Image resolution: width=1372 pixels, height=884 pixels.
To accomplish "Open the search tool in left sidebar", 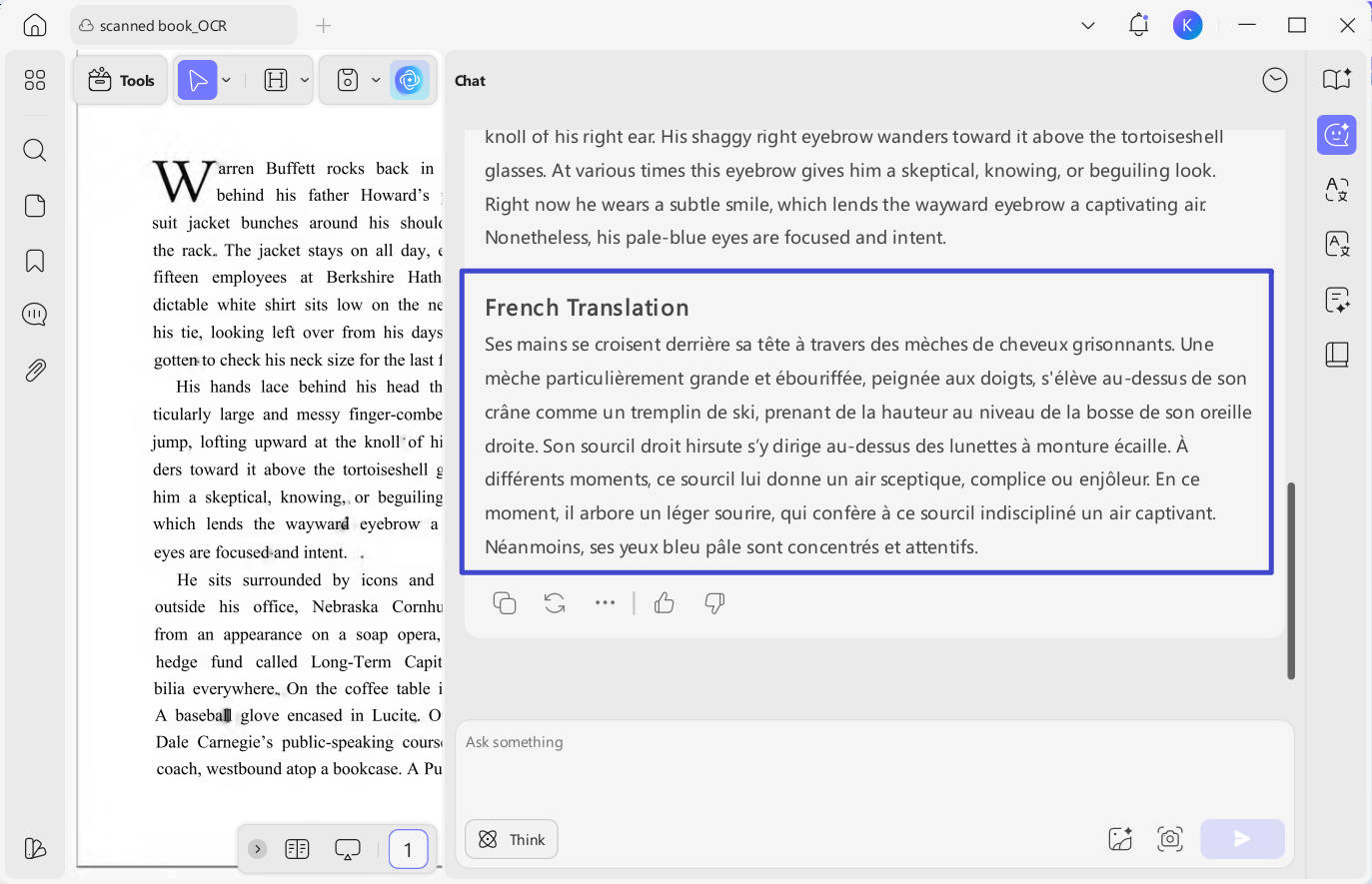I will pos(35,150).
